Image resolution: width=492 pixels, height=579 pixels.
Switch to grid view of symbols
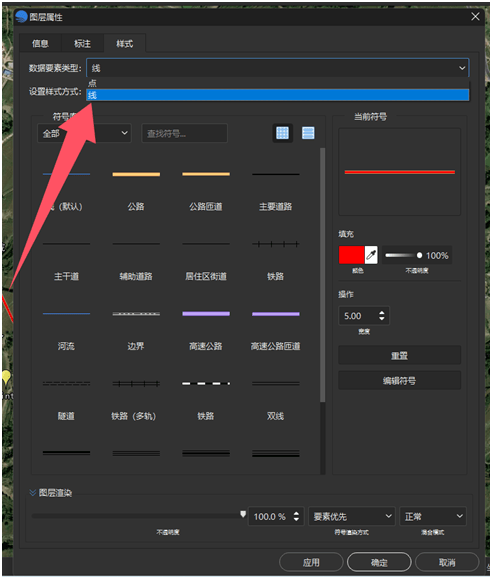[283, 133]
